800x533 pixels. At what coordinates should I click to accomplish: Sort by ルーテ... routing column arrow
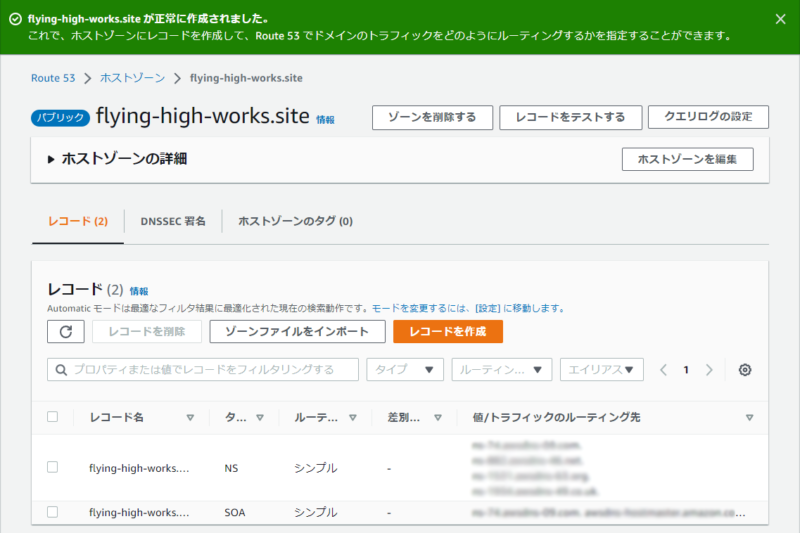coord(353,418)
